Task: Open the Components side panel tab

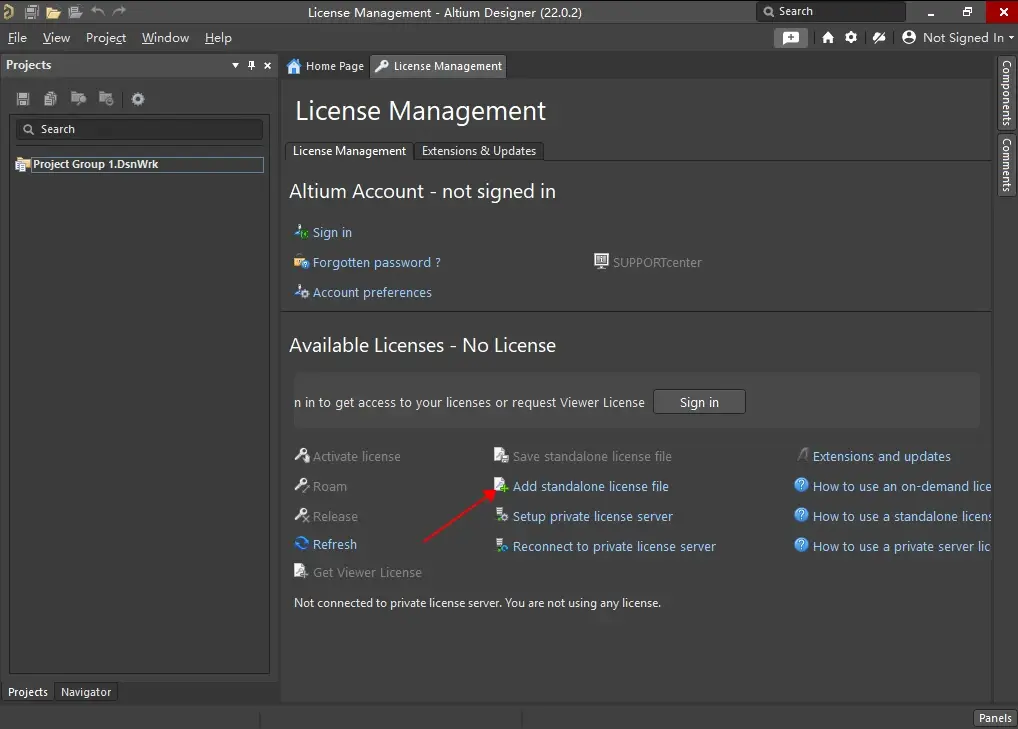Action: [1007, 93]
